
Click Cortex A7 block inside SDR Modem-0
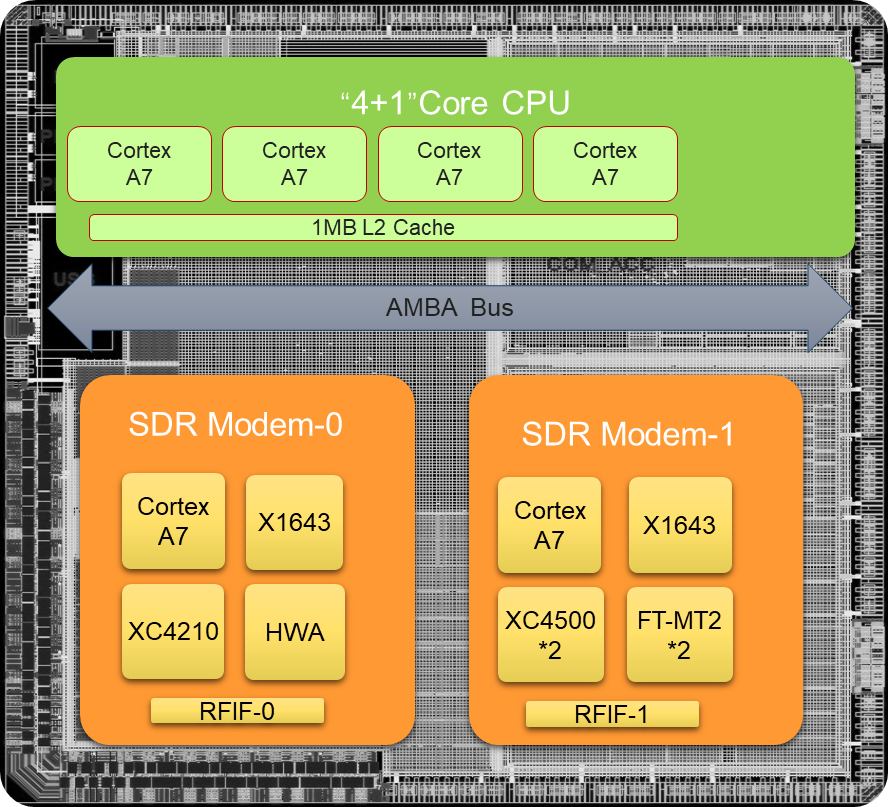[173, 521]
